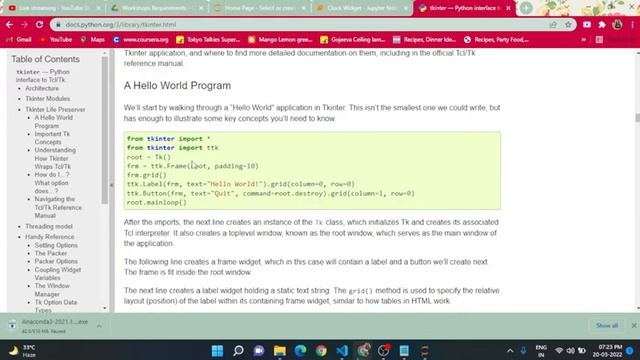Open the Chrome three-dot menu
Screen dimensions: 640x360
pos(632,24)
